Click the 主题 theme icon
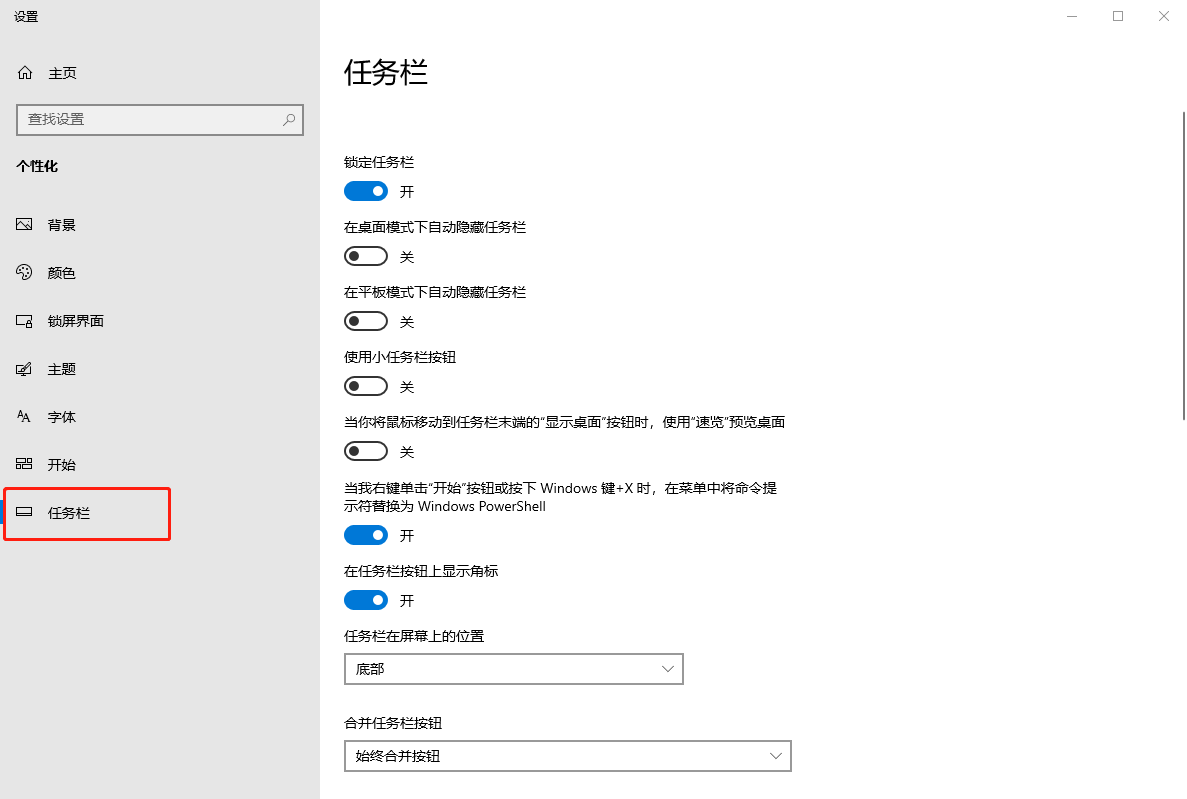This screenshot has width=1187, height=799. 25,369
